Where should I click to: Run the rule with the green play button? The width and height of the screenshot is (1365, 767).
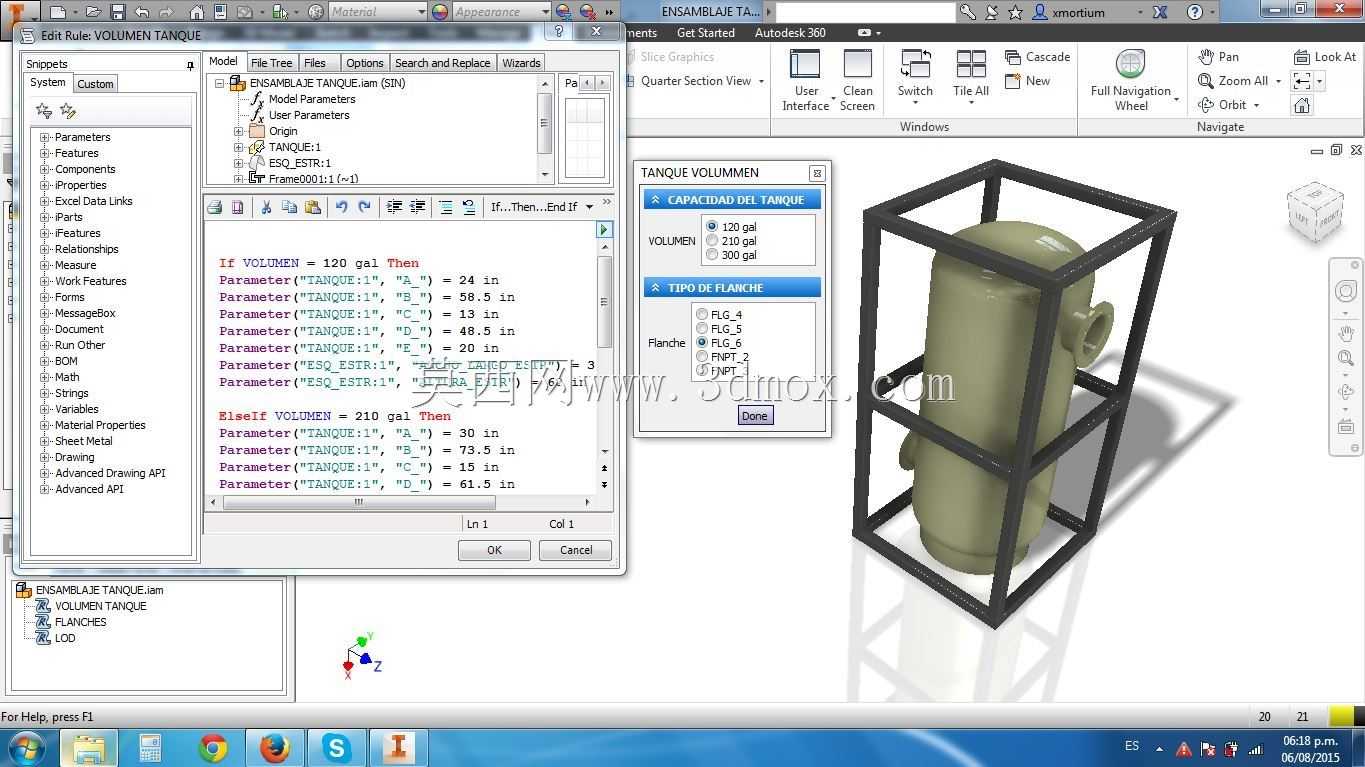click(x=604, y=230)
